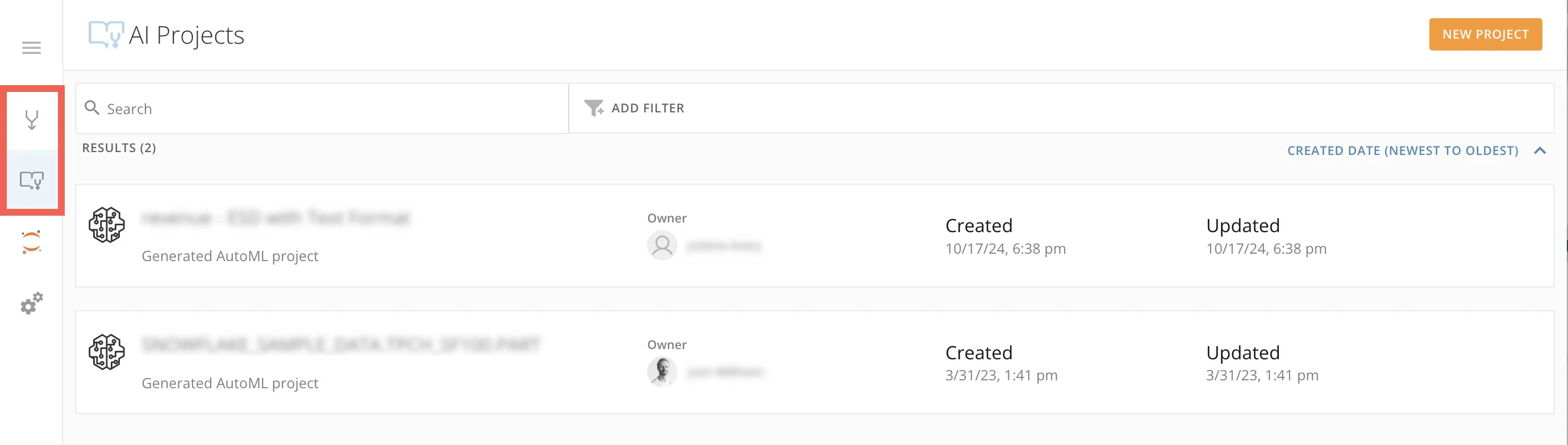Open the hamburger navigation menu
1568x445 pixels.
click(31, 48)
